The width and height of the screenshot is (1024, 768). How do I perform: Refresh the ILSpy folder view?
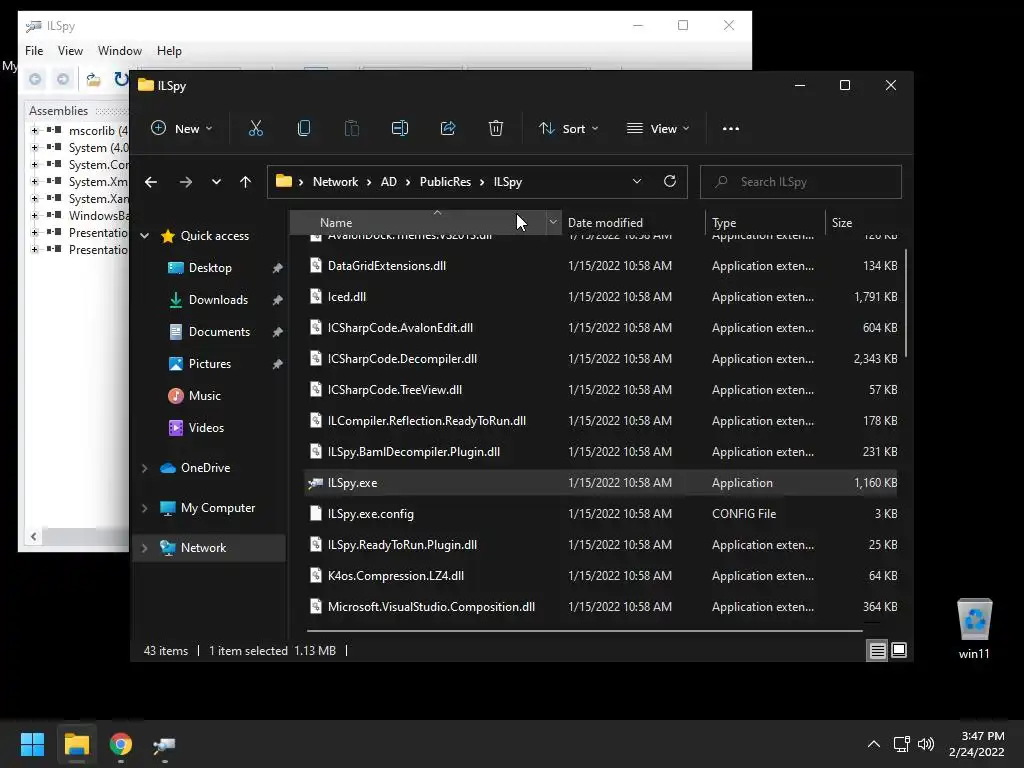[670, 182]
